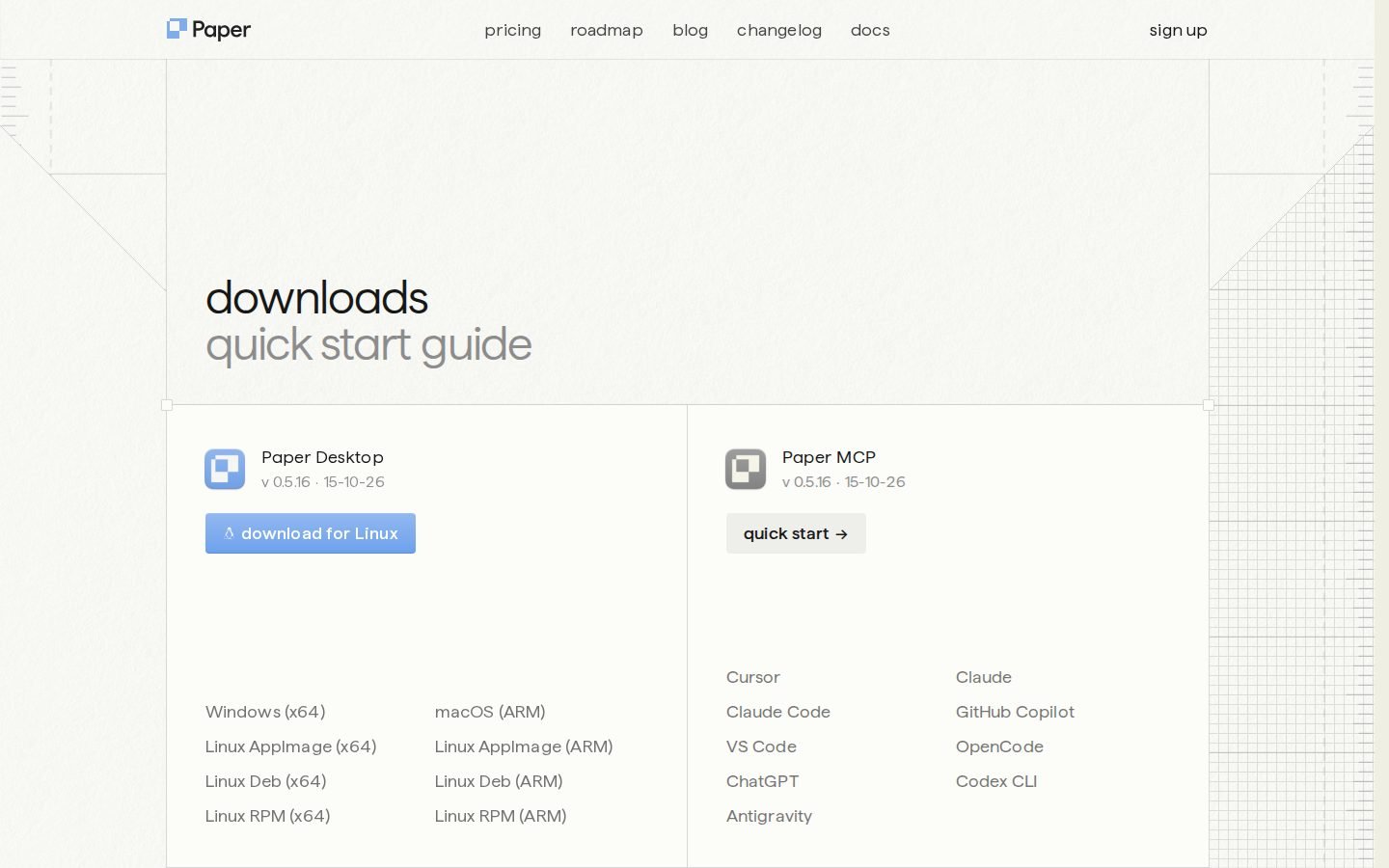
Task: Download Linux Deb (x64)
Action: 265,781
